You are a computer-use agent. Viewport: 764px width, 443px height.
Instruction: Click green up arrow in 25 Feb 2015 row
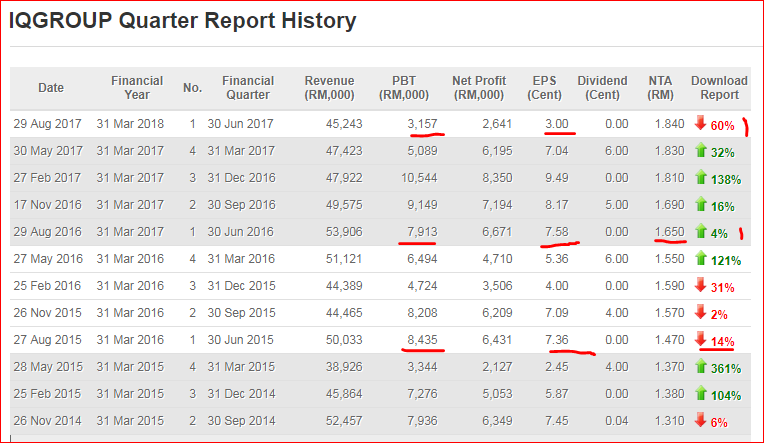pyautogui.click(x=701, y=393)
